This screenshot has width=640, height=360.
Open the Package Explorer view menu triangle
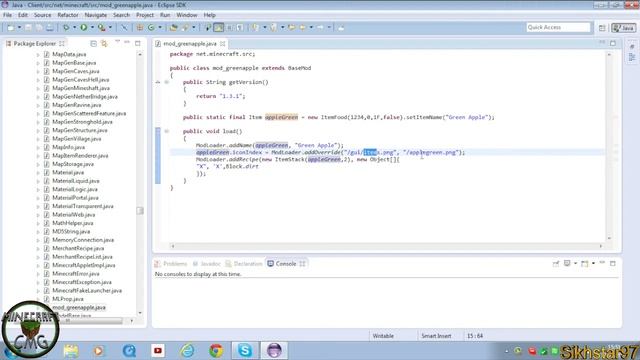pos(118,42)
